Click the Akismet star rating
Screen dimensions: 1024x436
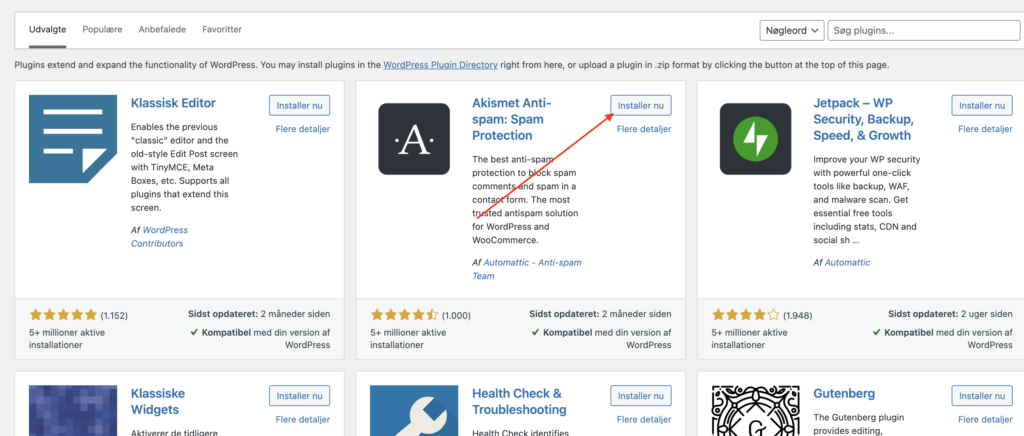(404, 315)
